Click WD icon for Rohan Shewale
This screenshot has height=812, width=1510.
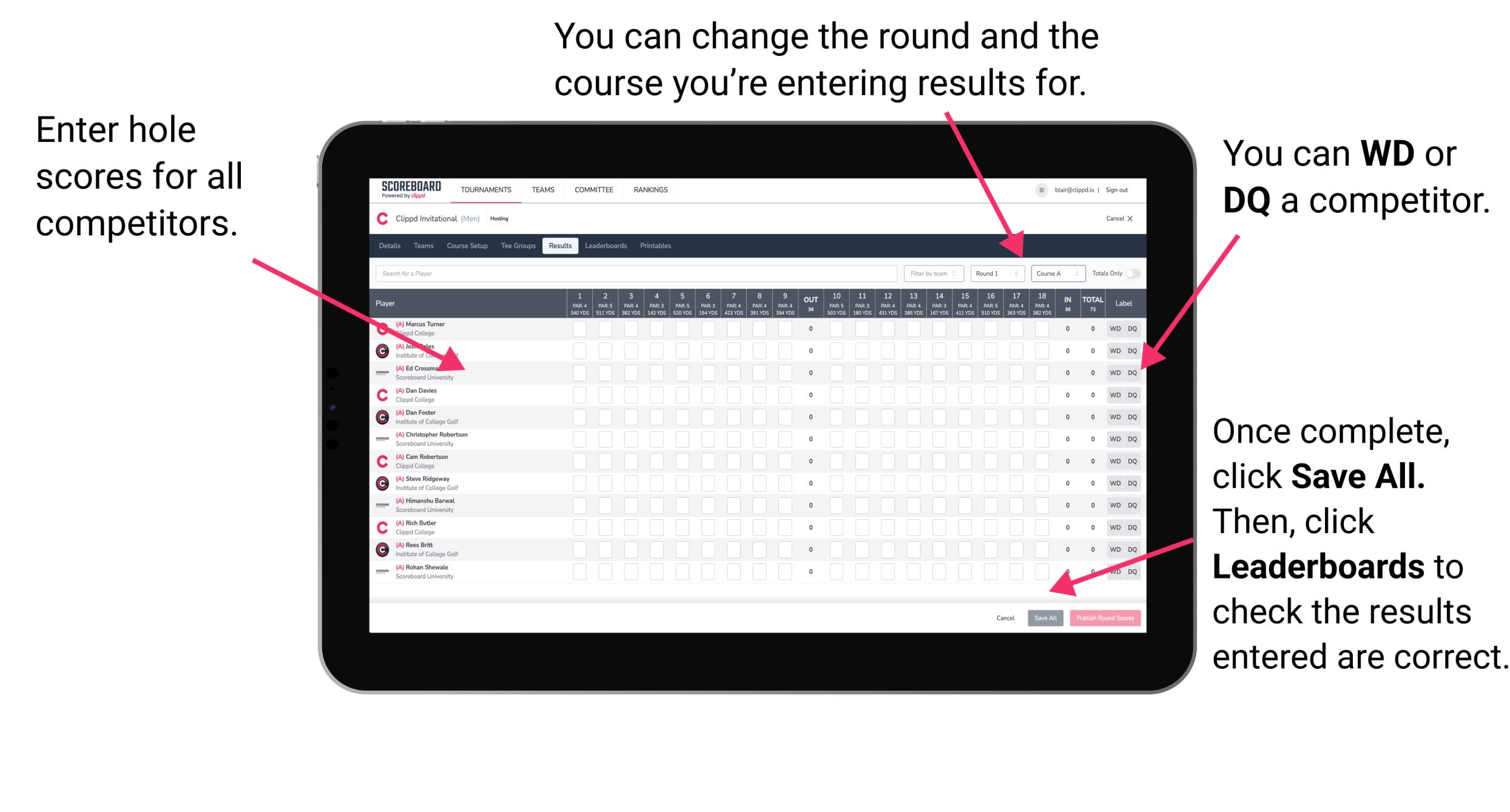[x=1113, y=571]
